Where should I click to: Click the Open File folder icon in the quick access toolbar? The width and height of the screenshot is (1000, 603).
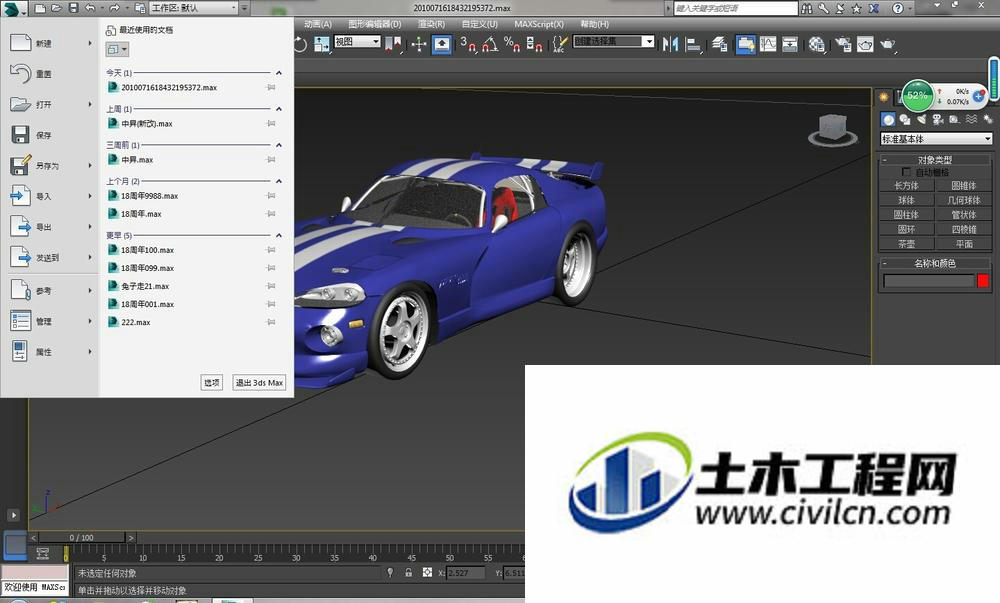point(57,8)
